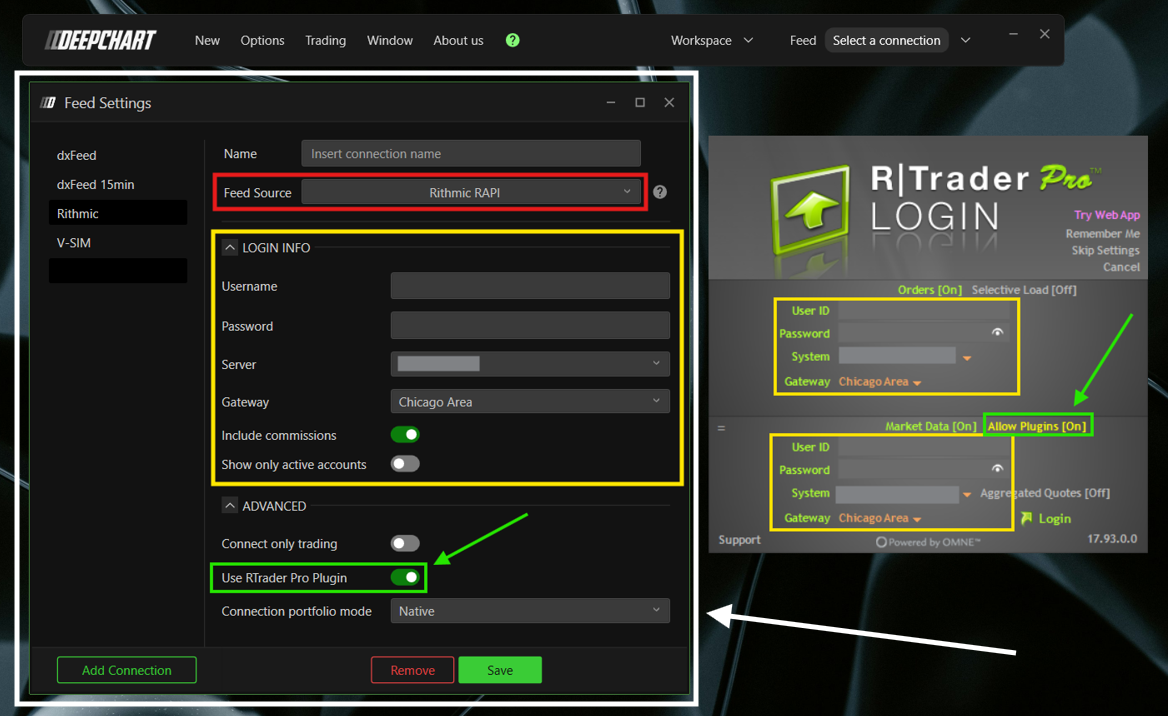Open the Trading menu

point(326,40)
